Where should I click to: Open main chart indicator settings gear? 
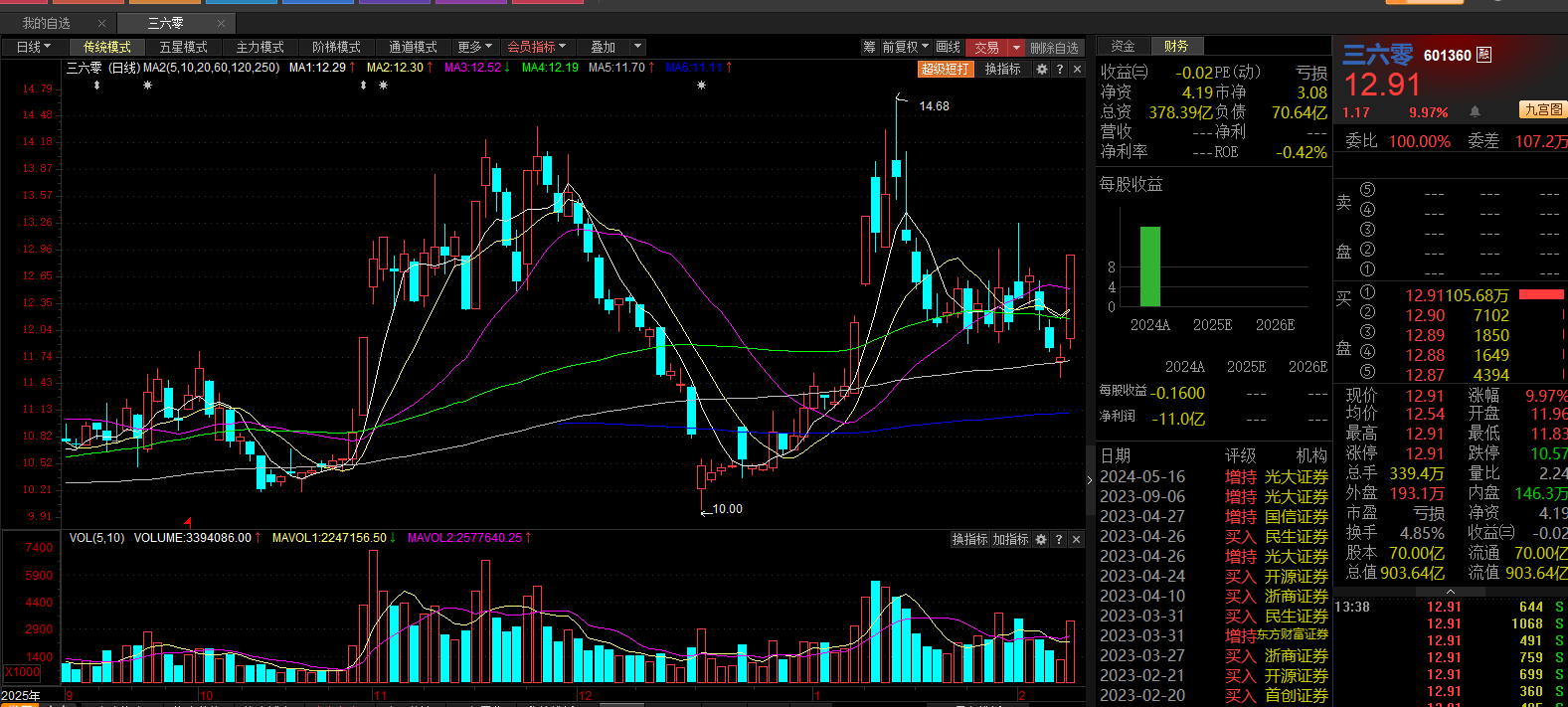coord(1041,69)
